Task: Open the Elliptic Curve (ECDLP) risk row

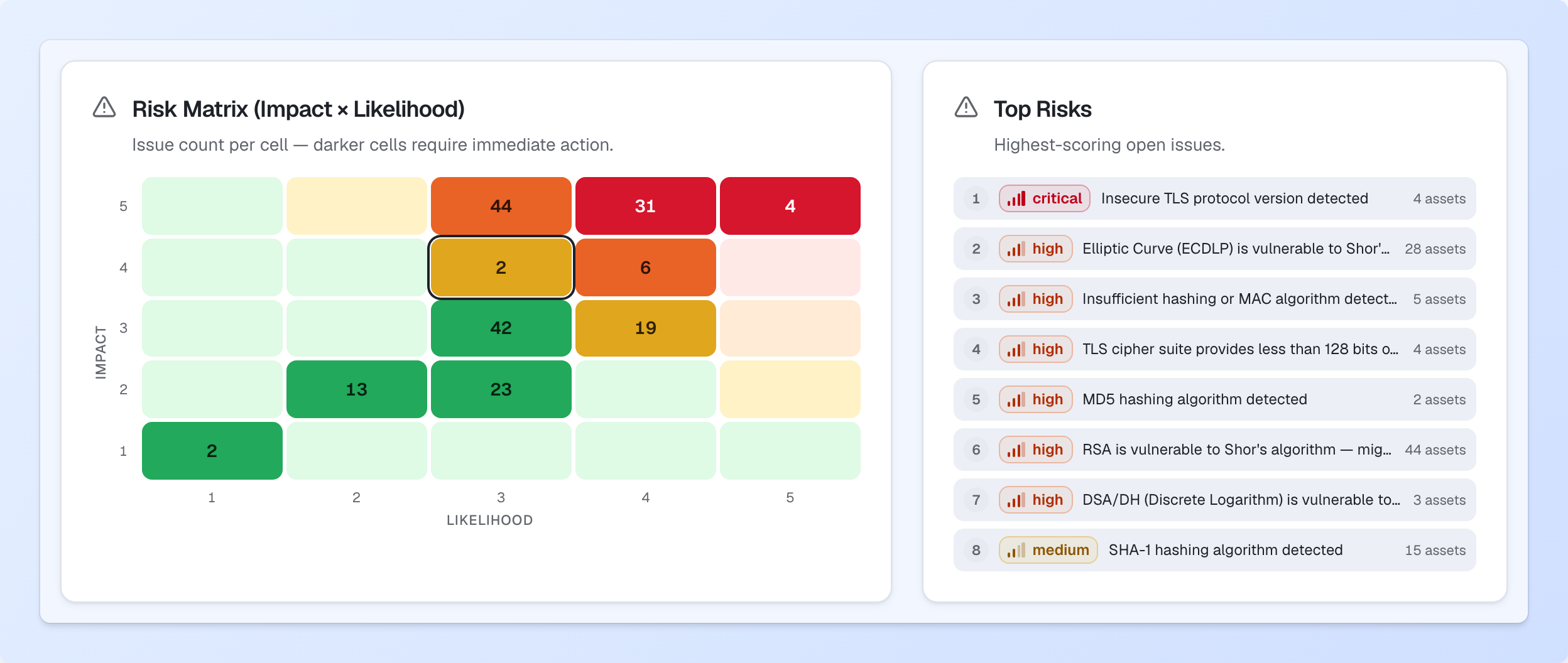Action: point(1214,249)
